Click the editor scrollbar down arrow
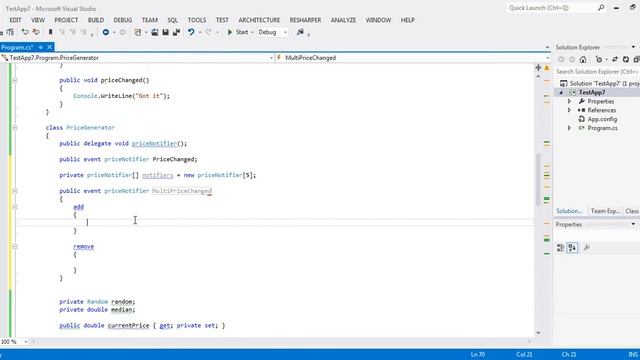The image size is (640, 360). (x=538, y=333)
